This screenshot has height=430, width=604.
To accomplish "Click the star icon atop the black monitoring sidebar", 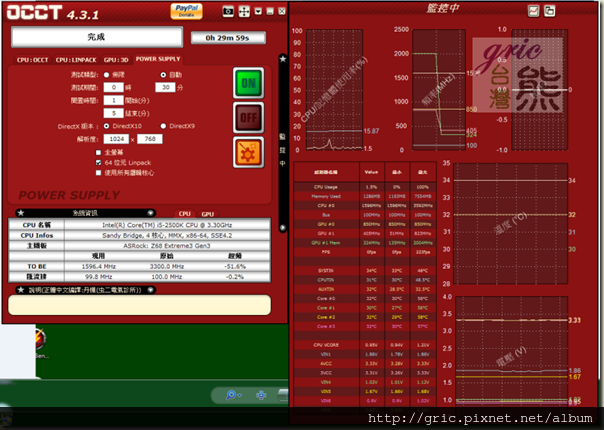I will point(283,59).
